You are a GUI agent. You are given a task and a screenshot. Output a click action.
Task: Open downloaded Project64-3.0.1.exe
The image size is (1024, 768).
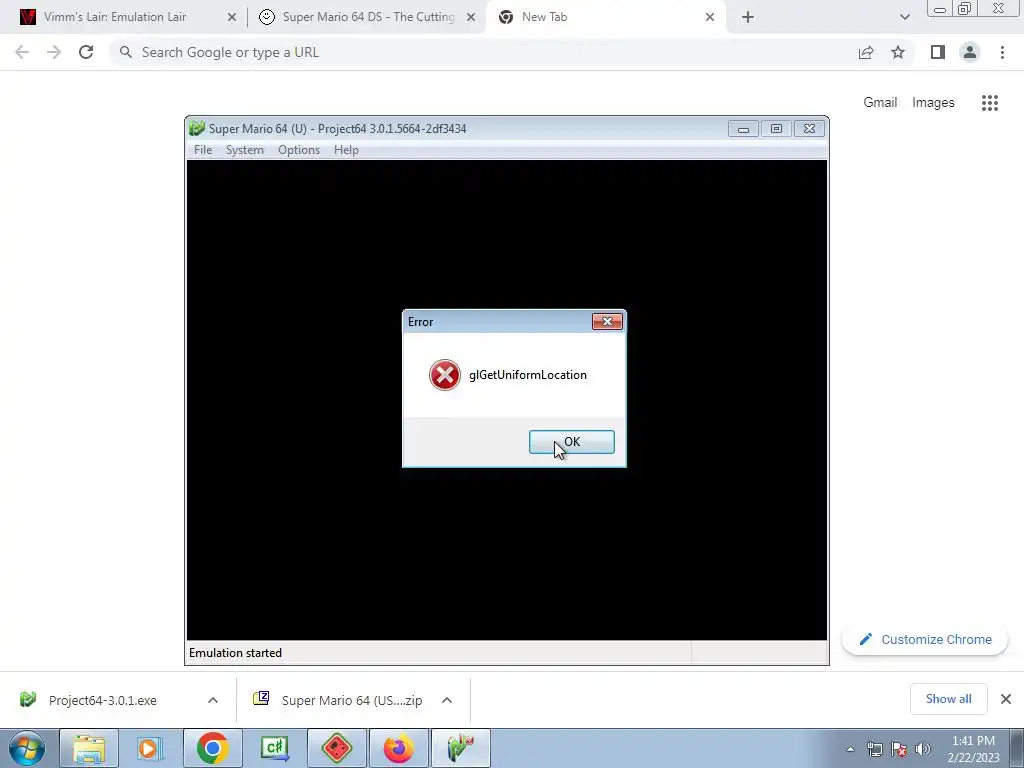(103, 700)
